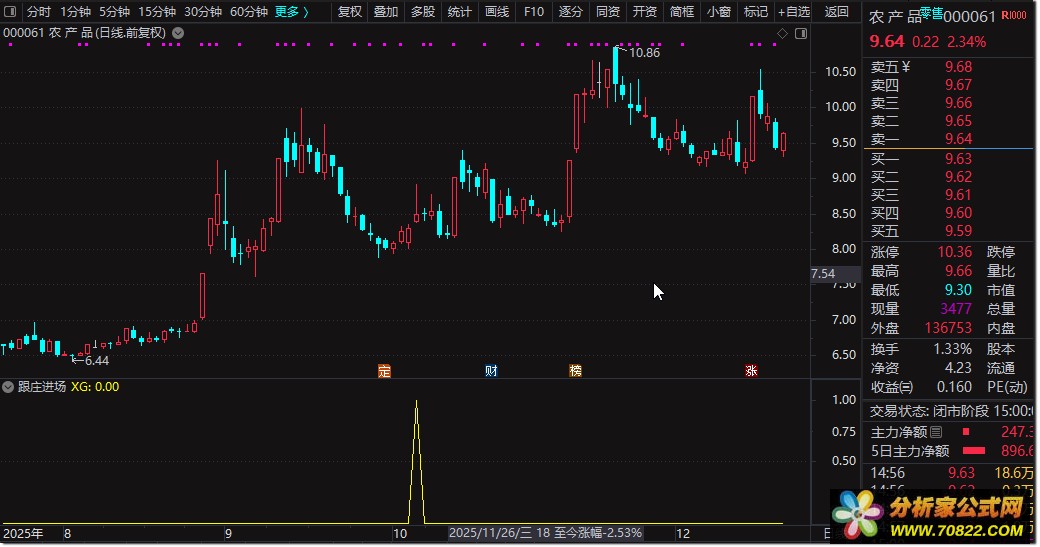This screenshot has height=547, width=1040.
Task: Open the 定 event marker
Action: [x=384, y=371]
